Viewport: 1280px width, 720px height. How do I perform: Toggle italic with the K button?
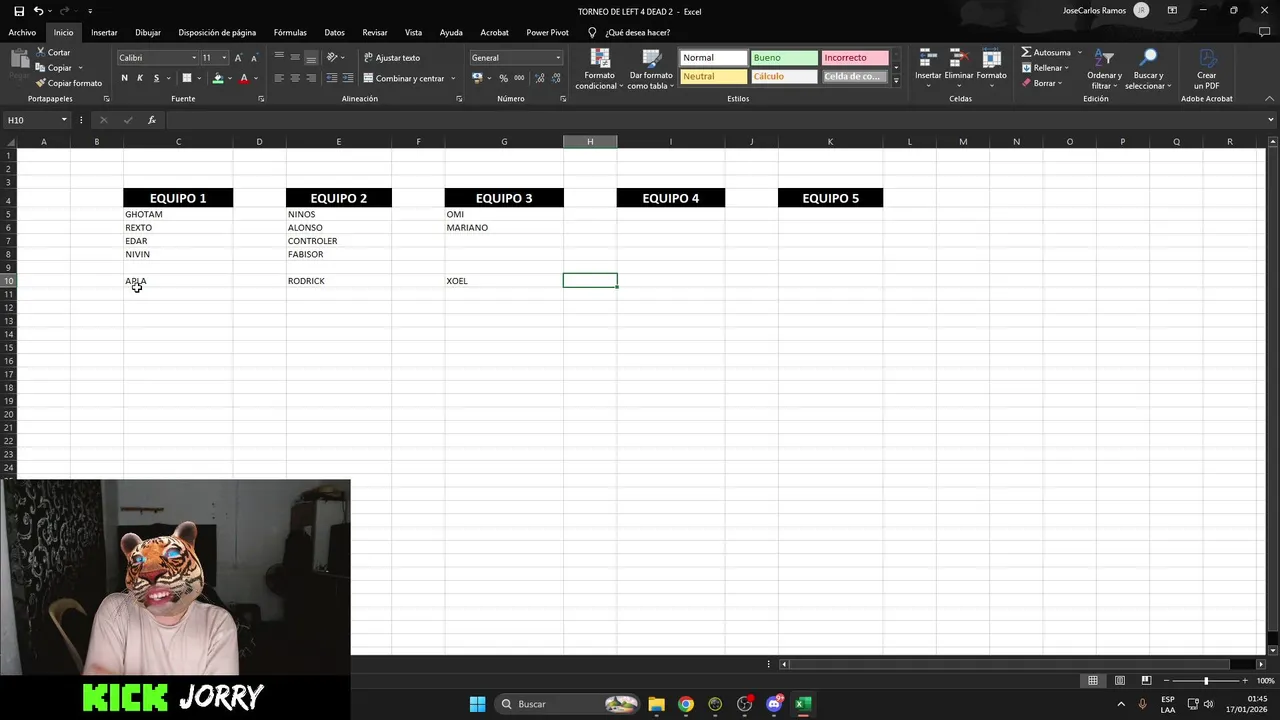(x=140, y=78)
